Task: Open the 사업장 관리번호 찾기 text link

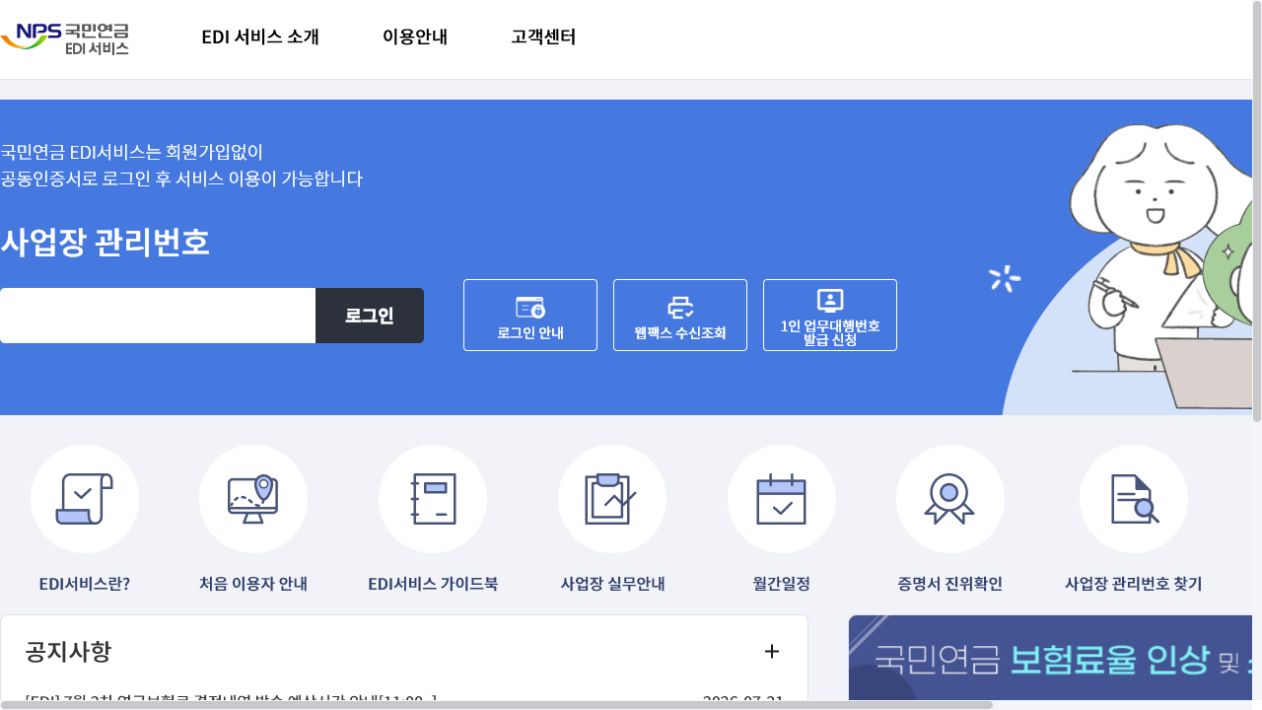Action: pyautogui.click(x=1134, y=584)
